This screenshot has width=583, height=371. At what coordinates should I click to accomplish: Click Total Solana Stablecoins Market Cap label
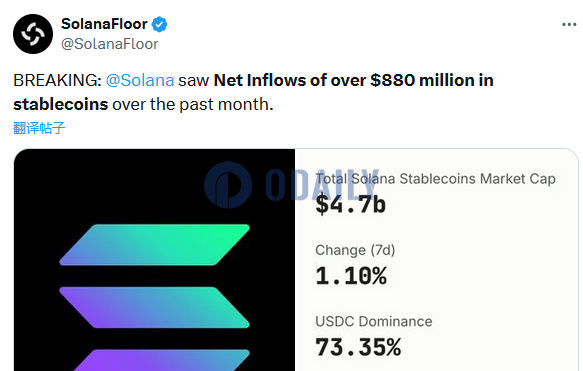435,179
